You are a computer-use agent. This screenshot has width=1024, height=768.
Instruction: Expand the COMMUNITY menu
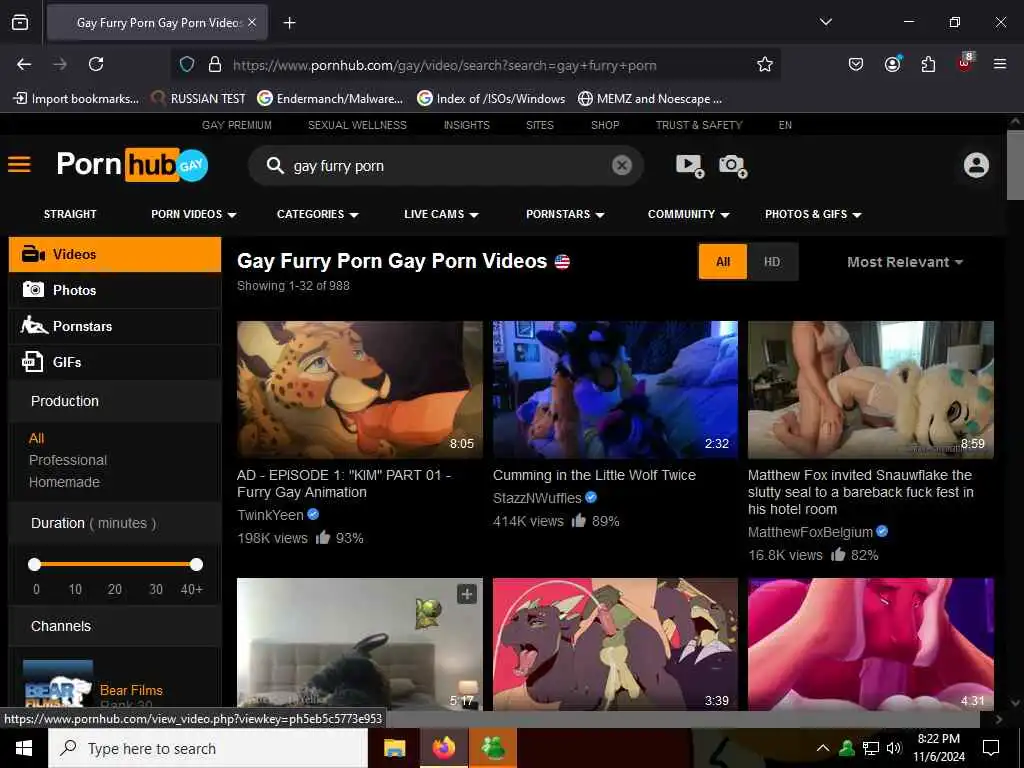pos(688,214)
